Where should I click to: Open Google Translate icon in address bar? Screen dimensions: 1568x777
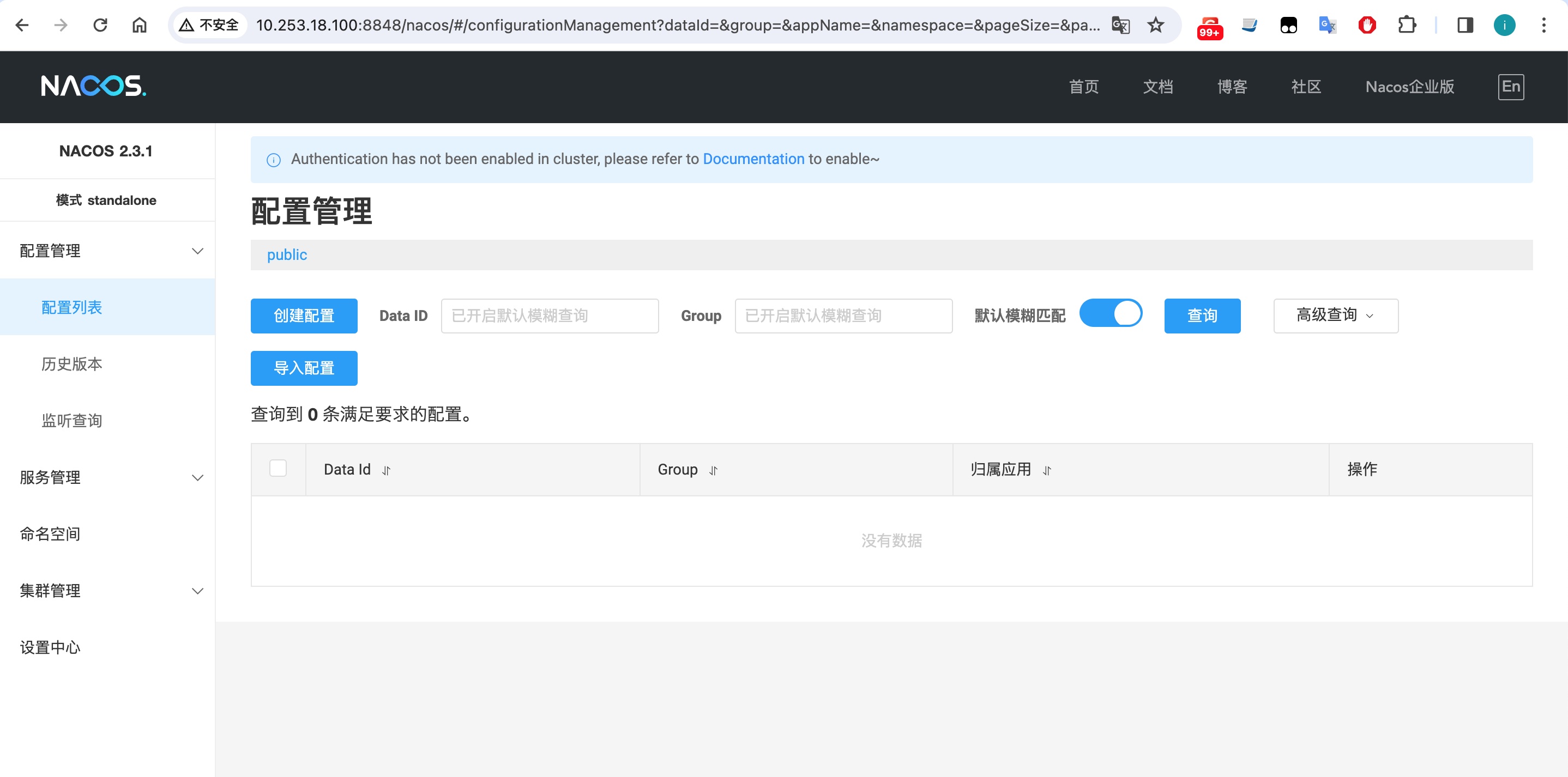[x=1120, y=25]
